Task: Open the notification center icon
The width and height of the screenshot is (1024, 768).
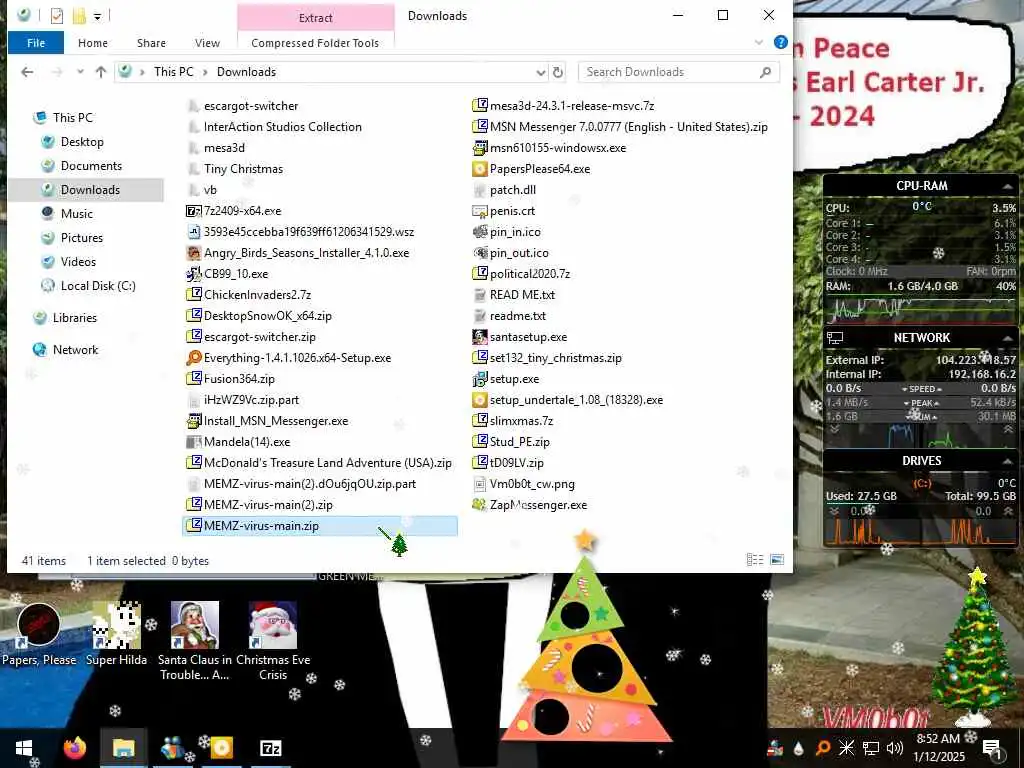Action: click(992, 749)
